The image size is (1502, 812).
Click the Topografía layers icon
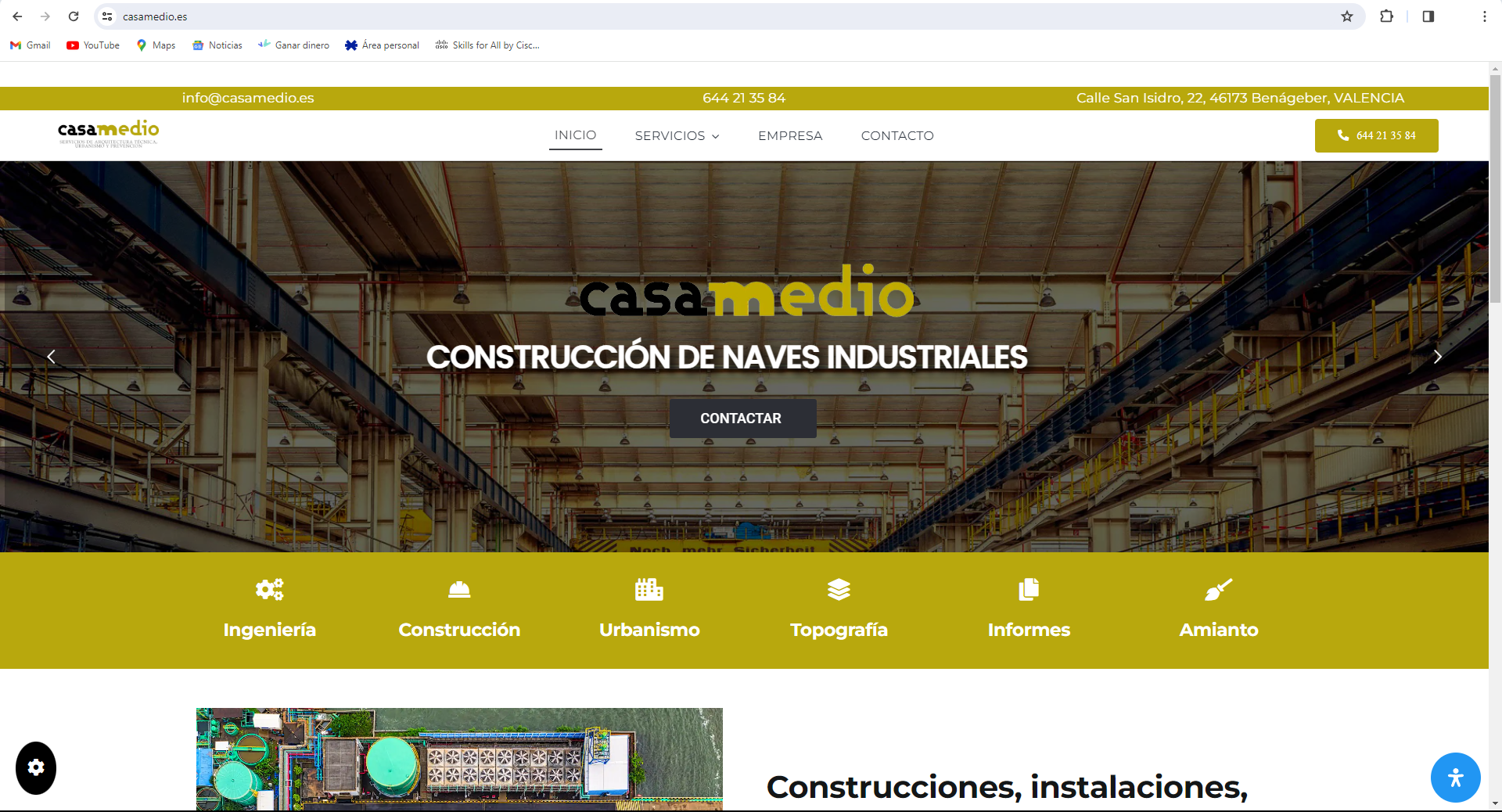839,590
